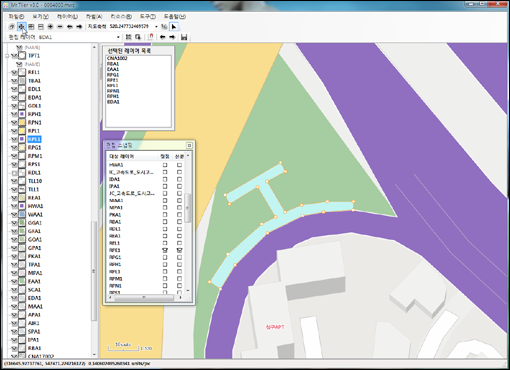Click WAA1 layer blue color swatch

22,214
